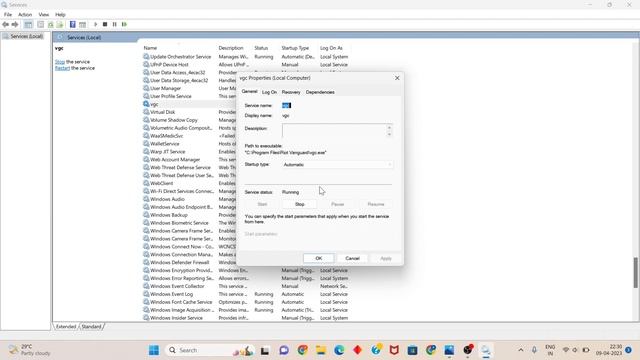Open File Explorer from the taskbar
The image size is (640, 360).
pos(321,350)
